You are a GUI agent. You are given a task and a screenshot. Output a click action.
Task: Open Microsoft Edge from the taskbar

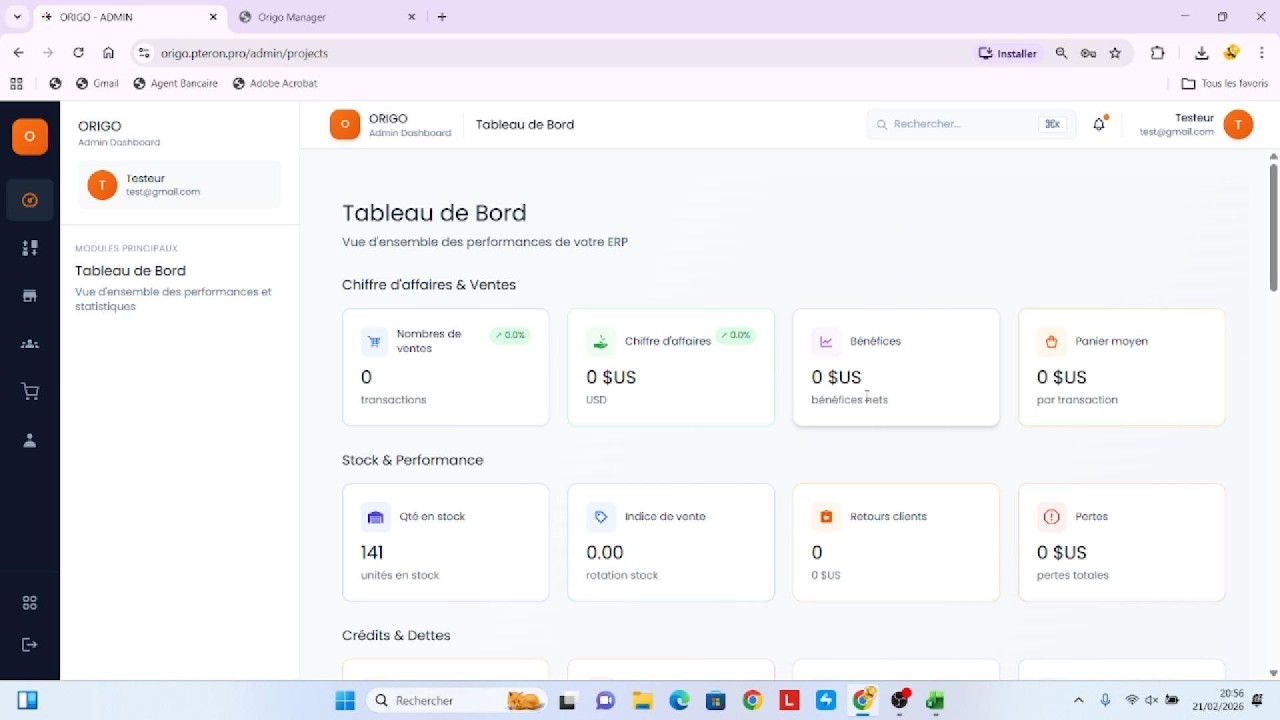click(679, 700)
